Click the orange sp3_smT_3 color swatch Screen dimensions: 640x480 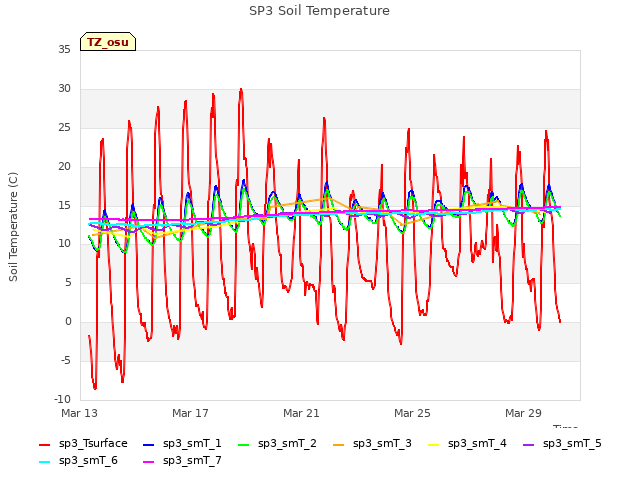(339, 444)
